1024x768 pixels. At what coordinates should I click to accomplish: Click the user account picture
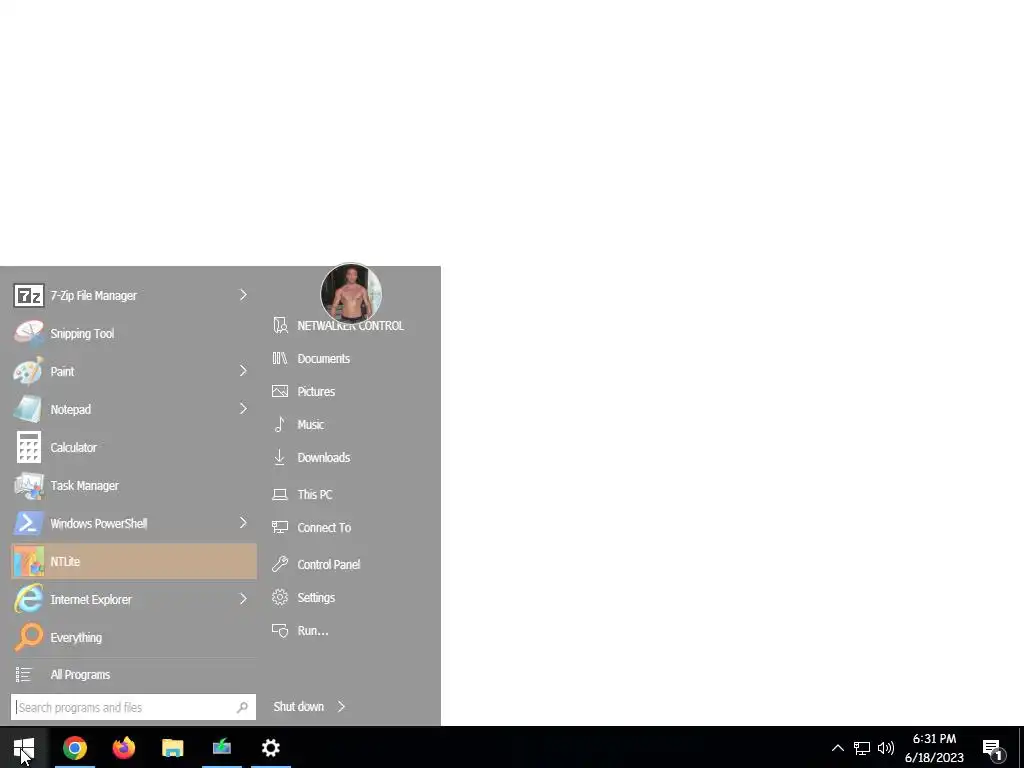coord(351,294)
